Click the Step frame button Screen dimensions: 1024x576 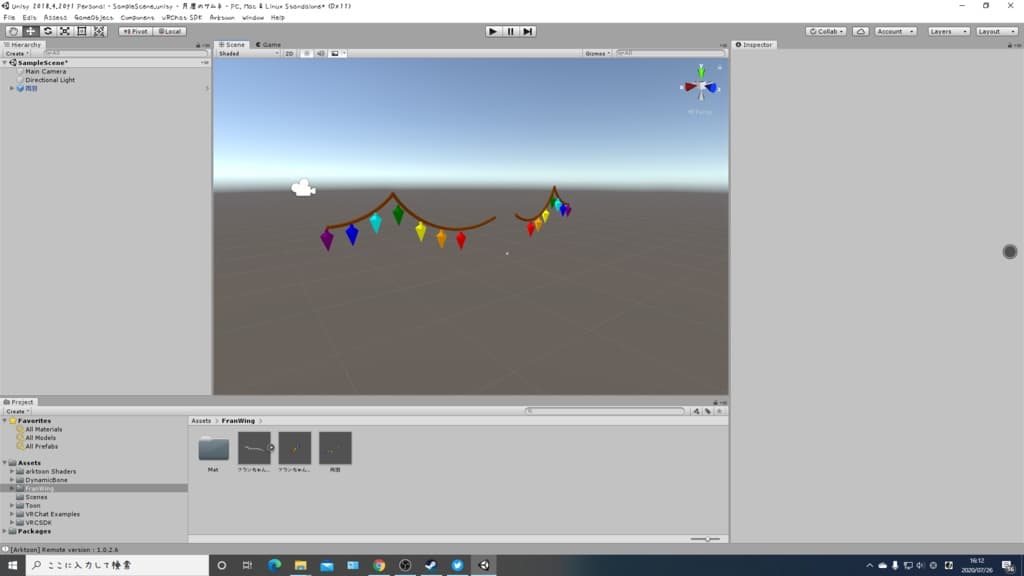click(528, 31)
